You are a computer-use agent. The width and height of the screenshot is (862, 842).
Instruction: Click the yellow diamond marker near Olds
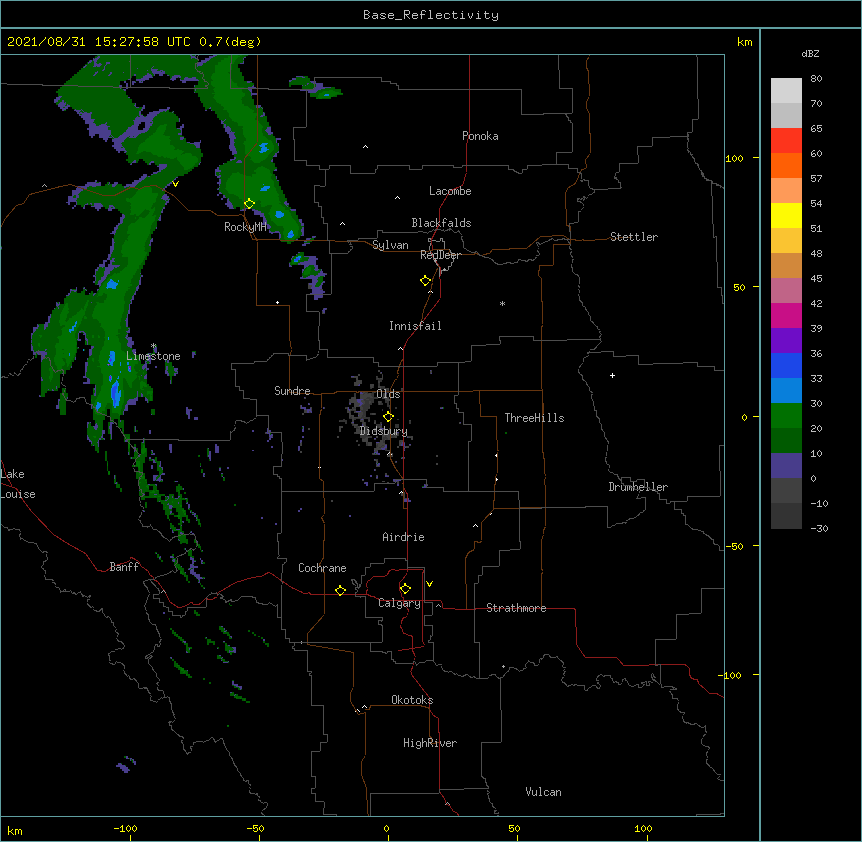388,417
